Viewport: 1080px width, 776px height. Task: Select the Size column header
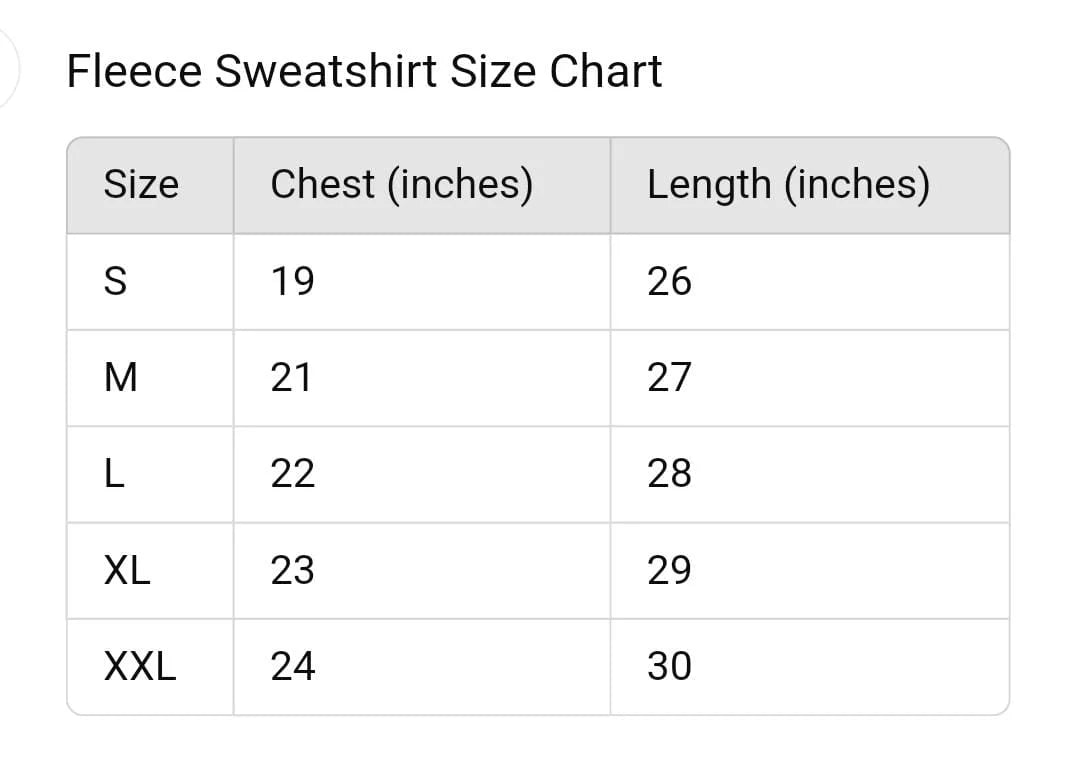tap(141, 185)
